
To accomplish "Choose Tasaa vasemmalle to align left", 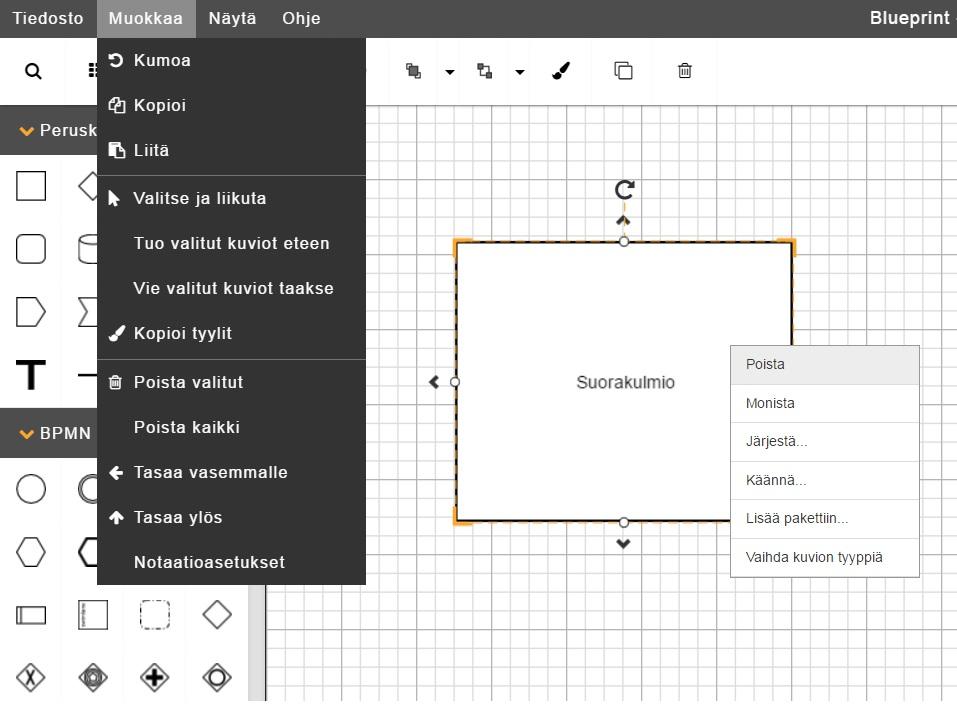I will click(231, 472).
